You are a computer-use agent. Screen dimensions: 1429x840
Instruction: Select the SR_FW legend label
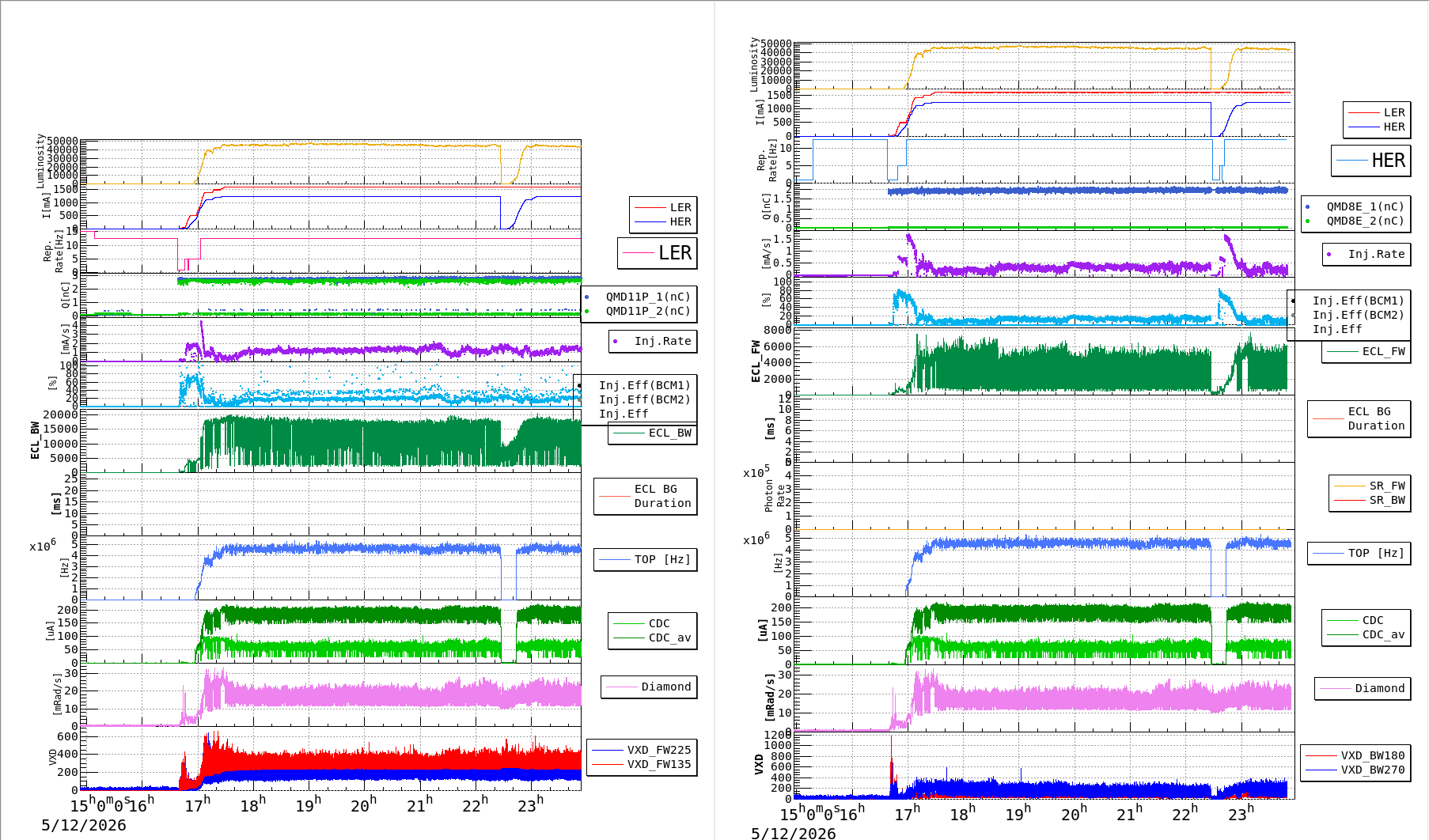point(1387,486)
